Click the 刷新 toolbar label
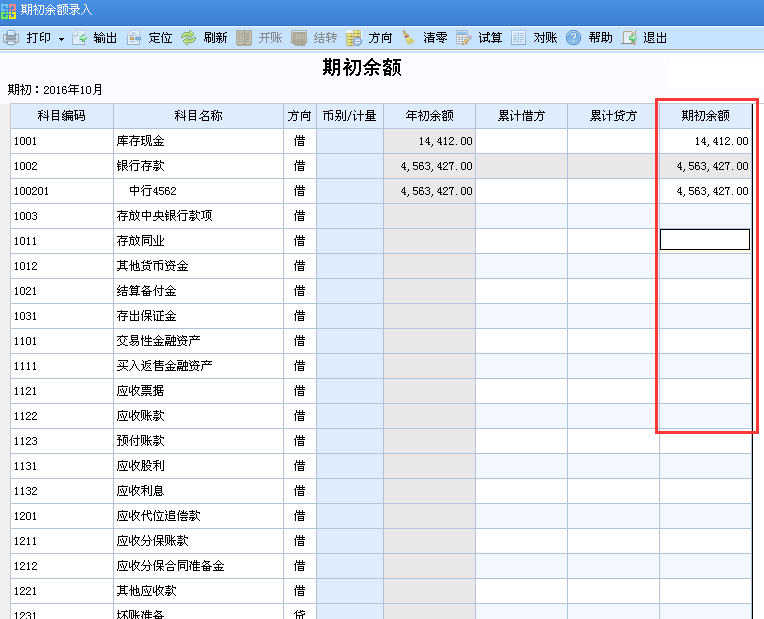 (x=215, y=38)
